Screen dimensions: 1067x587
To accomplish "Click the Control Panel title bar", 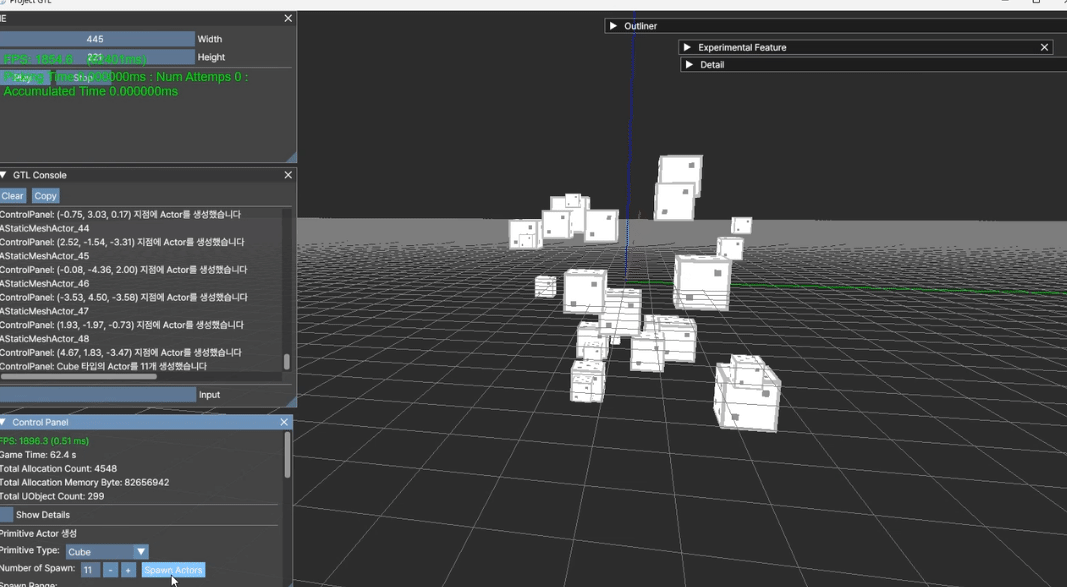I will (x=146, y=422).
